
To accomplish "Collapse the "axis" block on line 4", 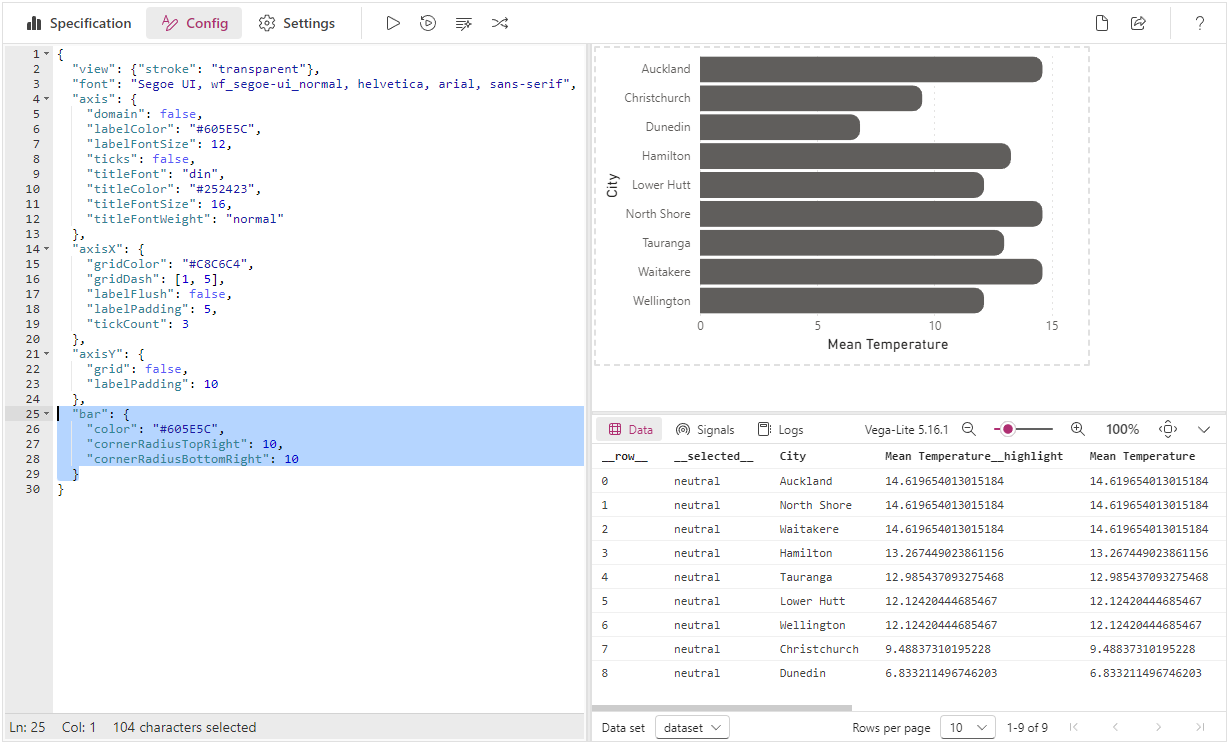I will coord(47,99).
